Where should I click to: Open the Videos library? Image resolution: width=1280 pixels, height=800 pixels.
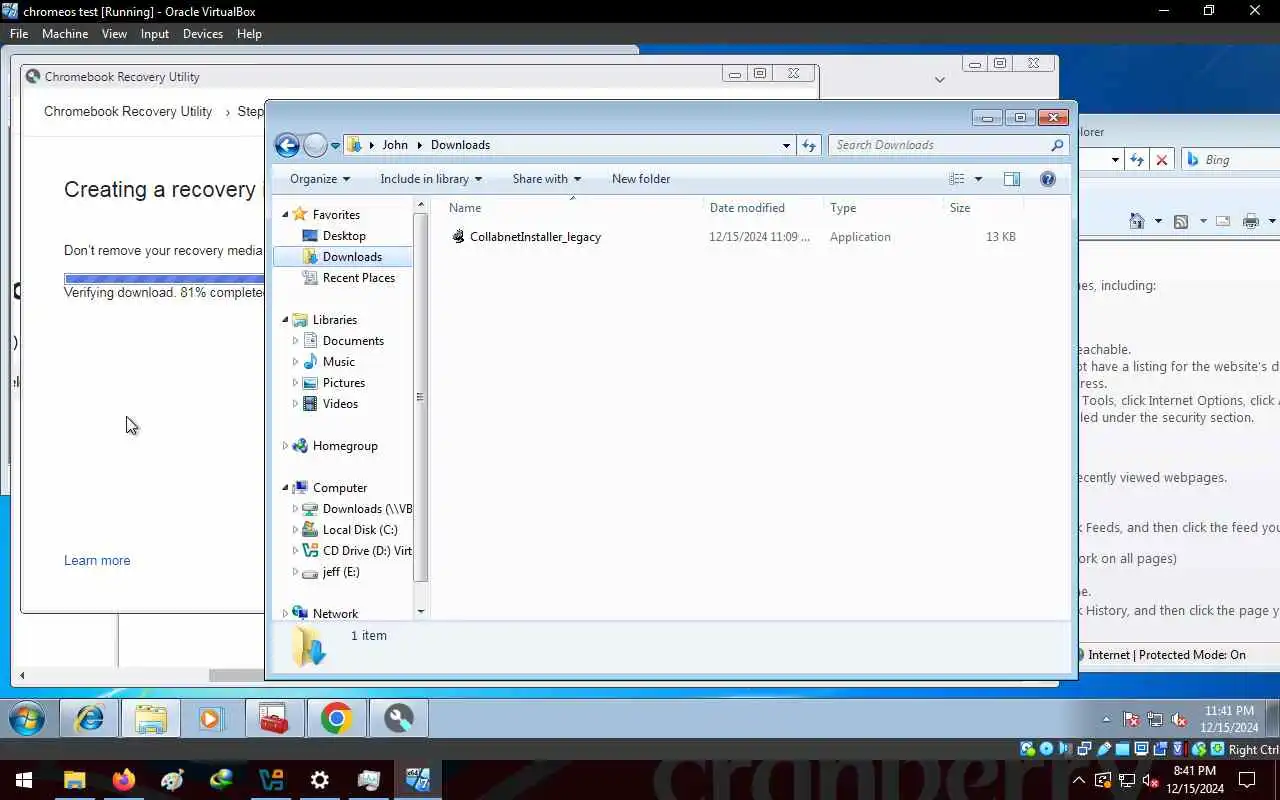click(340, 404)
